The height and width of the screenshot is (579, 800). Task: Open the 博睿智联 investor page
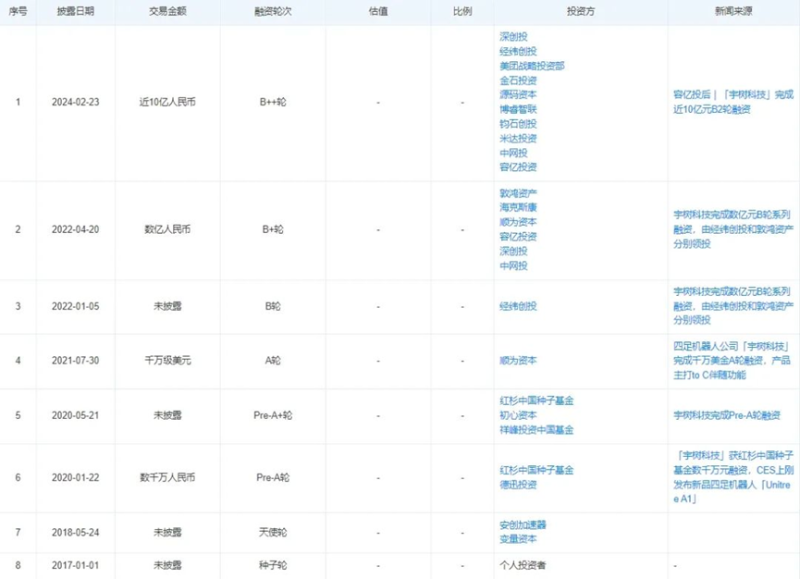click(518, 109)
